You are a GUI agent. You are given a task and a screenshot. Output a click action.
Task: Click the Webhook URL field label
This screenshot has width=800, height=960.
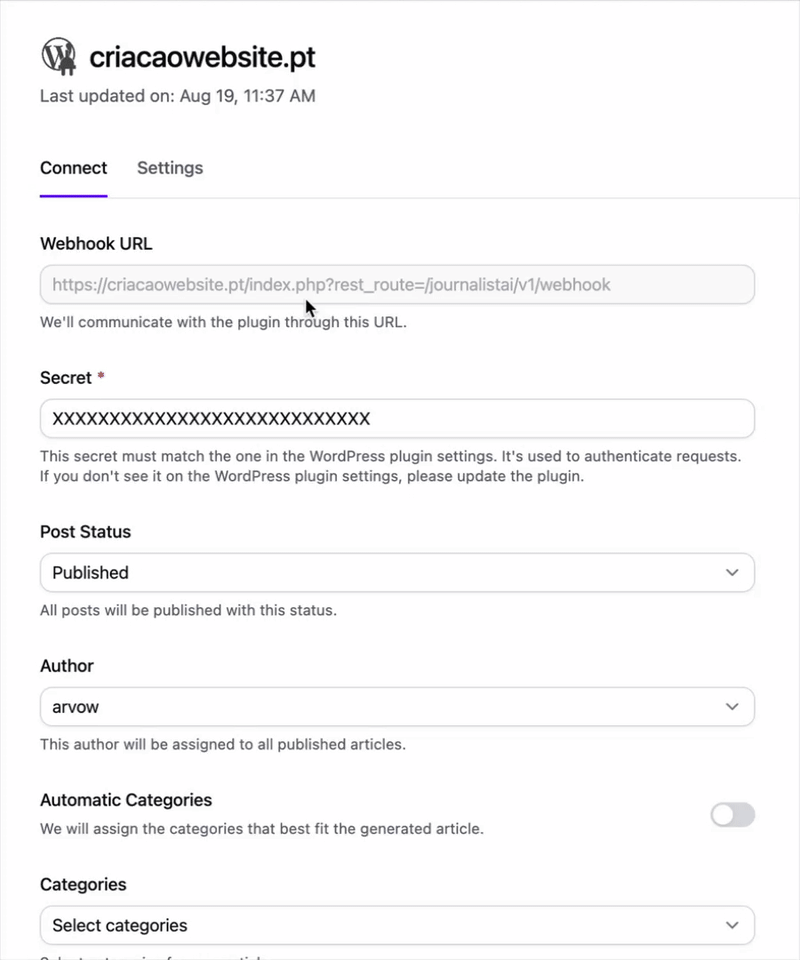[96, 244]
